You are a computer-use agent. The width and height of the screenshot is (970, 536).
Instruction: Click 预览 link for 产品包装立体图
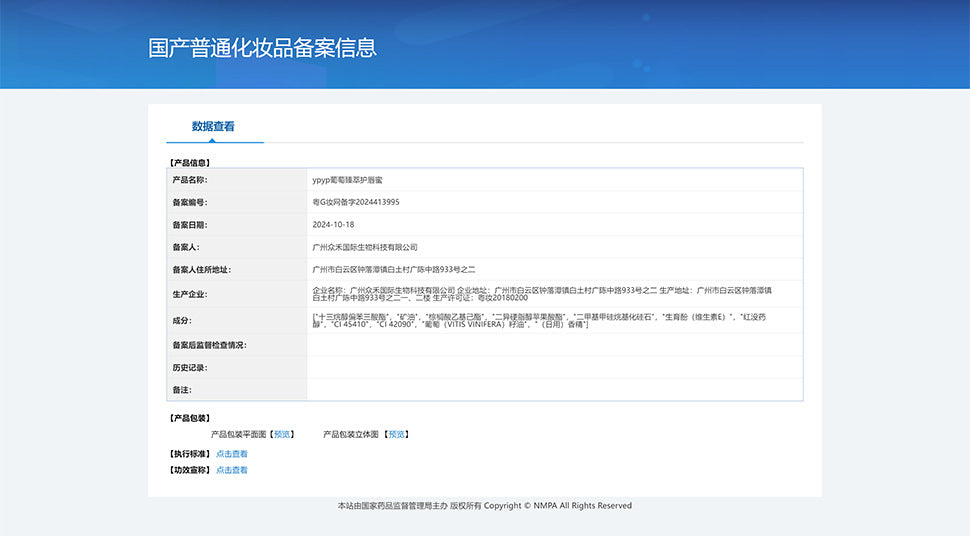click(397, 434)
